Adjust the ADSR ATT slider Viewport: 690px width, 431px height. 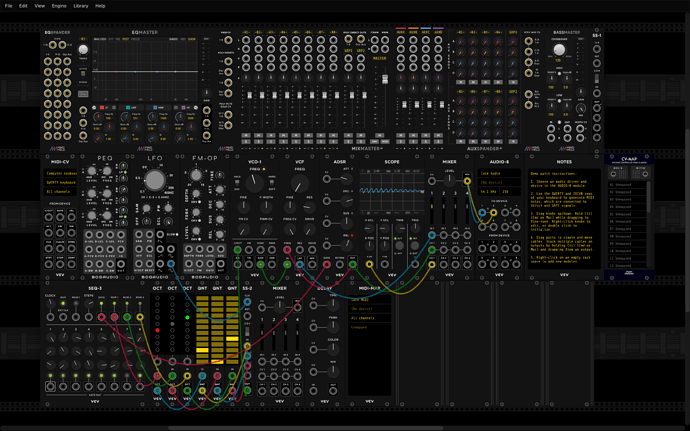pos(348,179)
